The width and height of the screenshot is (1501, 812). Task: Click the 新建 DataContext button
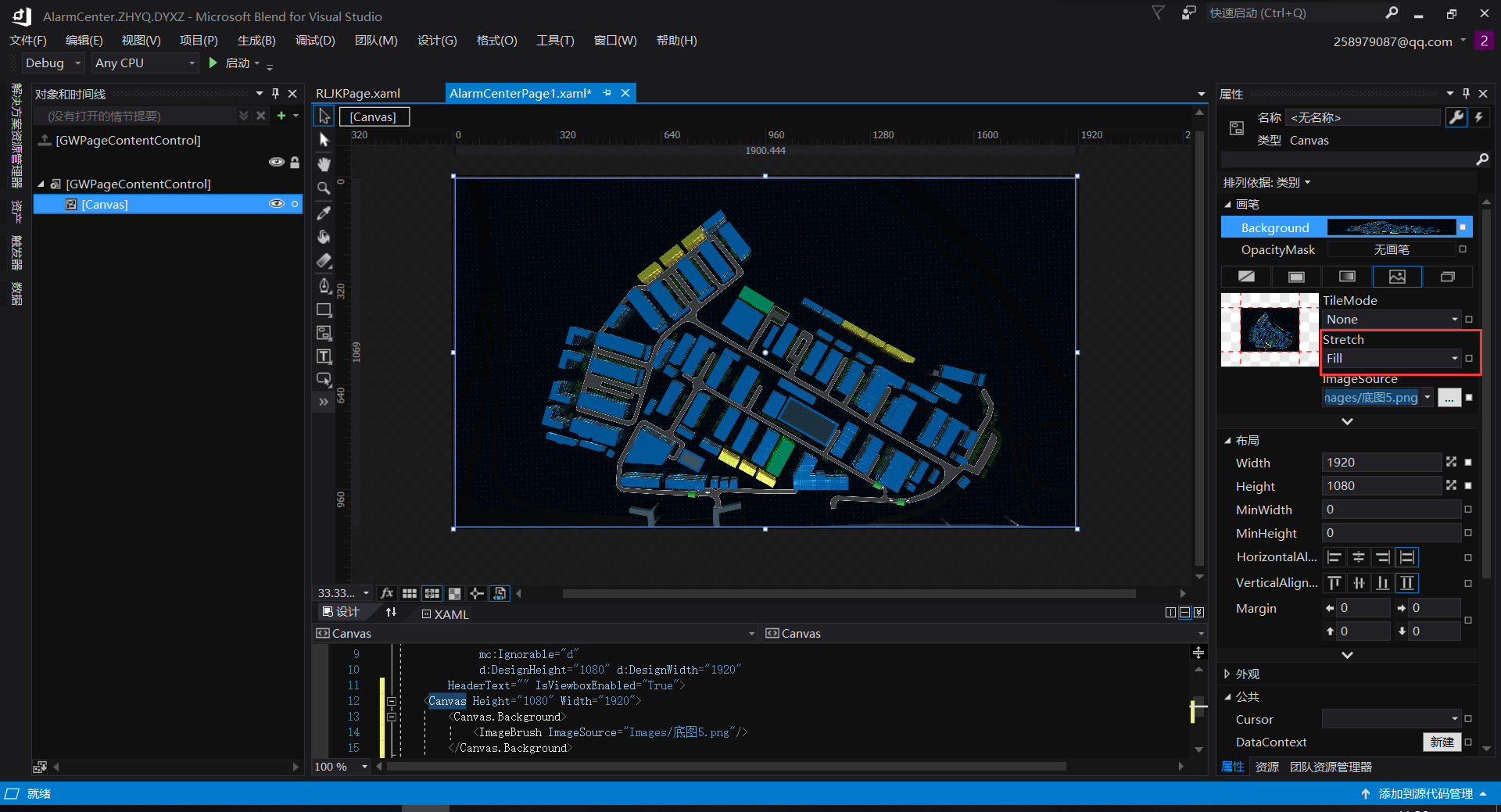coord(1441,742)
